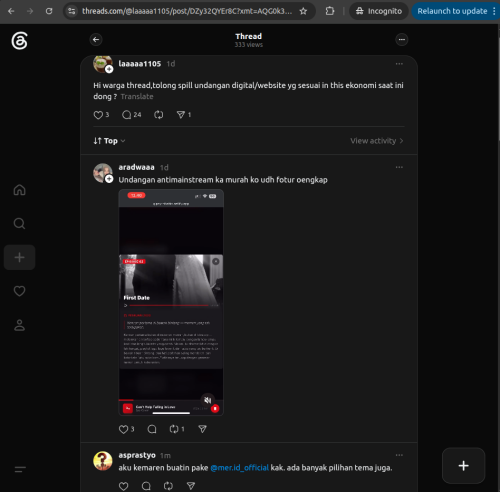
Task: Open aradwaaa's username link
Action: (136, 167)
